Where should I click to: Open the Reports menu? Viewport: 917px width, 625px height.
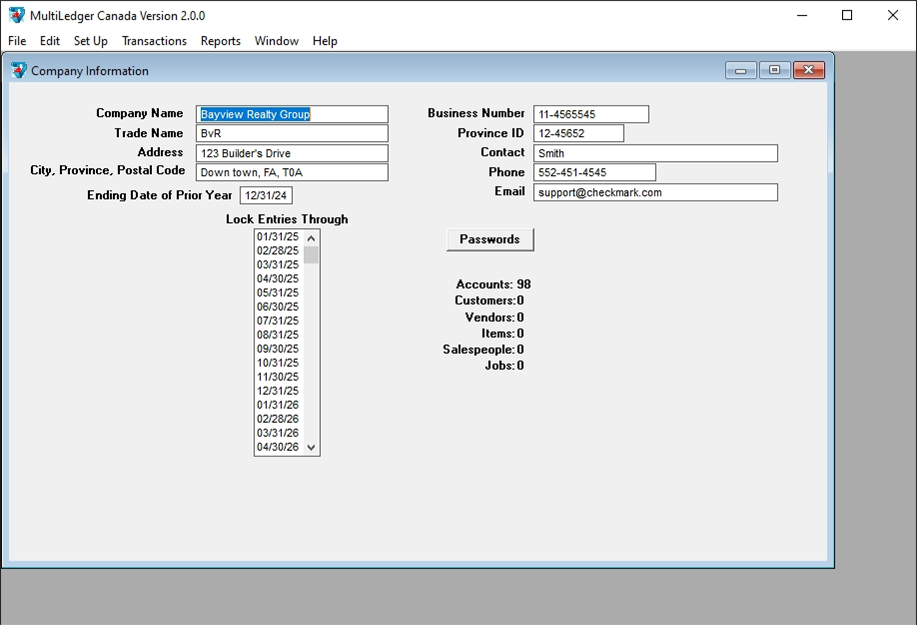coord(220,41)
